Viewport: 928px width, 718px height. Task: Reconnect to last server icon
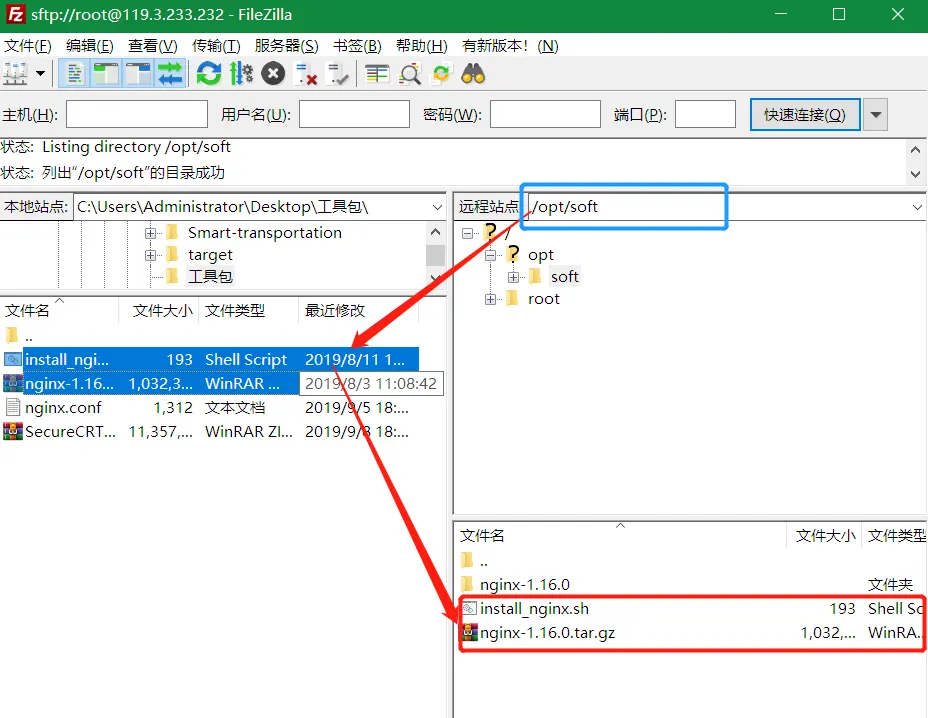pos(339,74)
